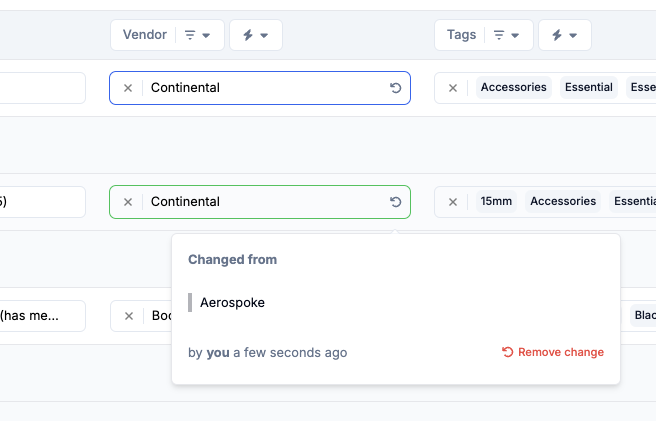Focus the blue-bordered Continental vendor input

260,88
